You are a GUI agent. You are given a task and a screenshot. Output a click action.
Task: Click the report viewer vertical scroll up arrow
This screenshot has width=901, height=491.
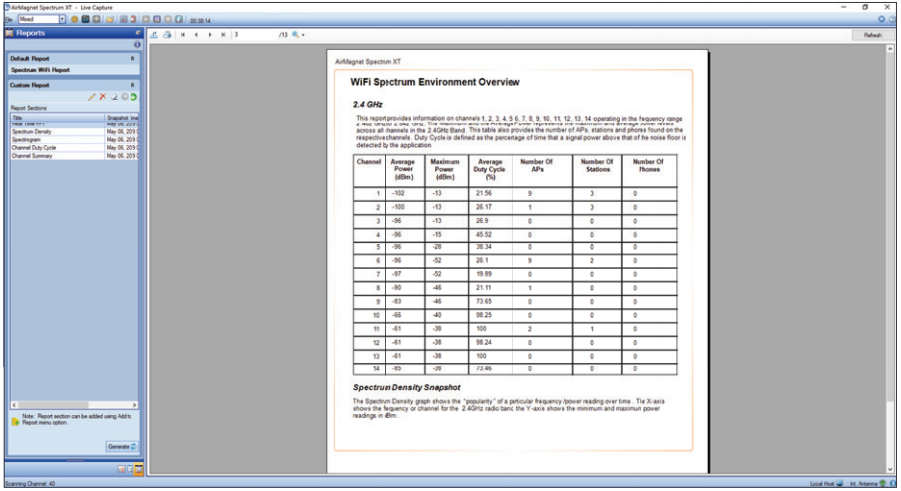890,49
